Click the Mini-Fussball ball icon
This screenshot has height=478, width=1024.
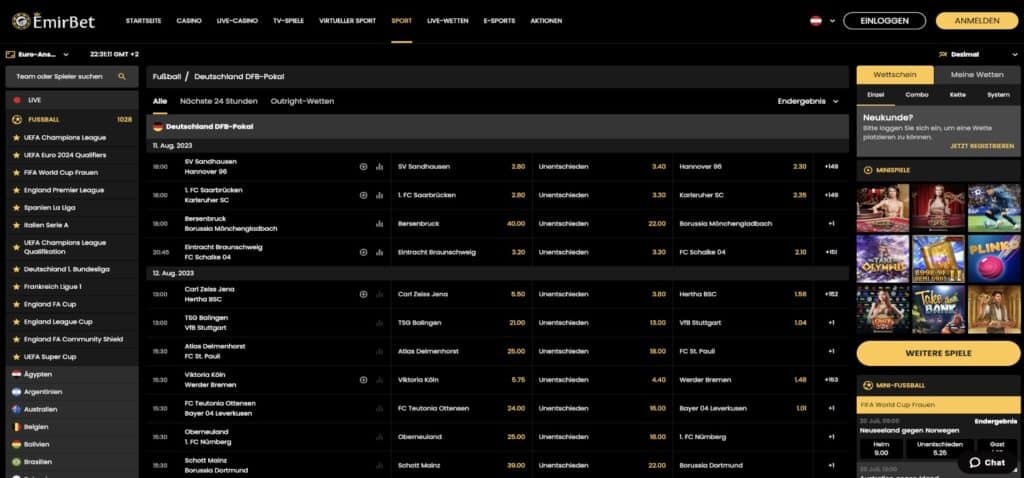pyautogui.click(x=868, y=385)
